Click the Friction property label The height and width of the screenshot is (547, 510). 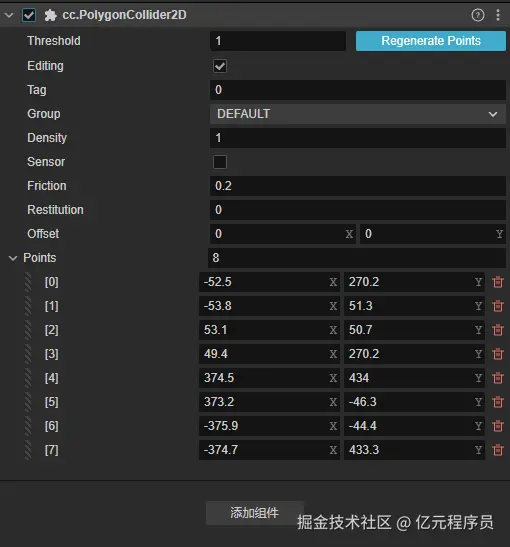click(47, 186)
